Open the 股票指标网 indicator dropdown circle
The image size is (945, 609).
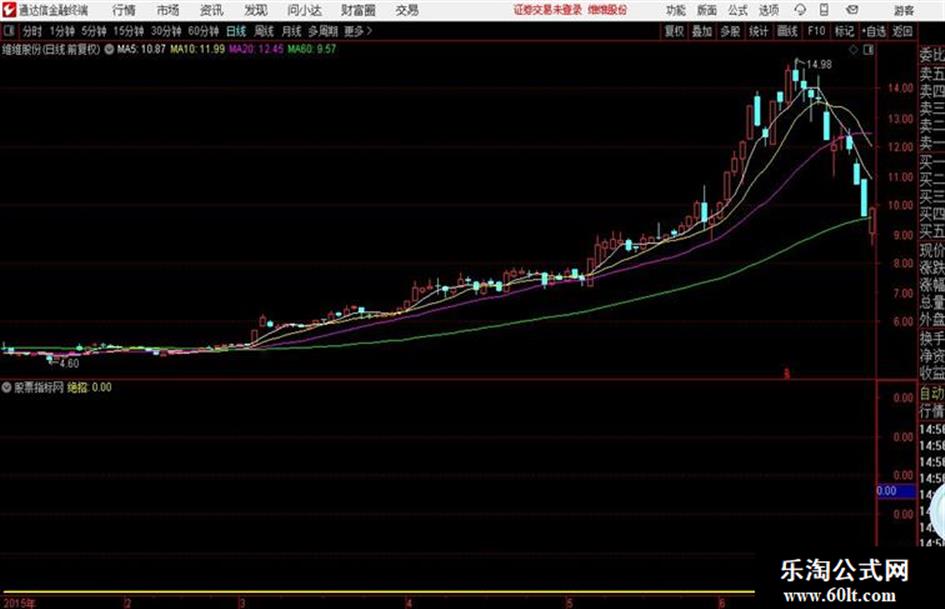pyautogui.click(x=7, y=387)
